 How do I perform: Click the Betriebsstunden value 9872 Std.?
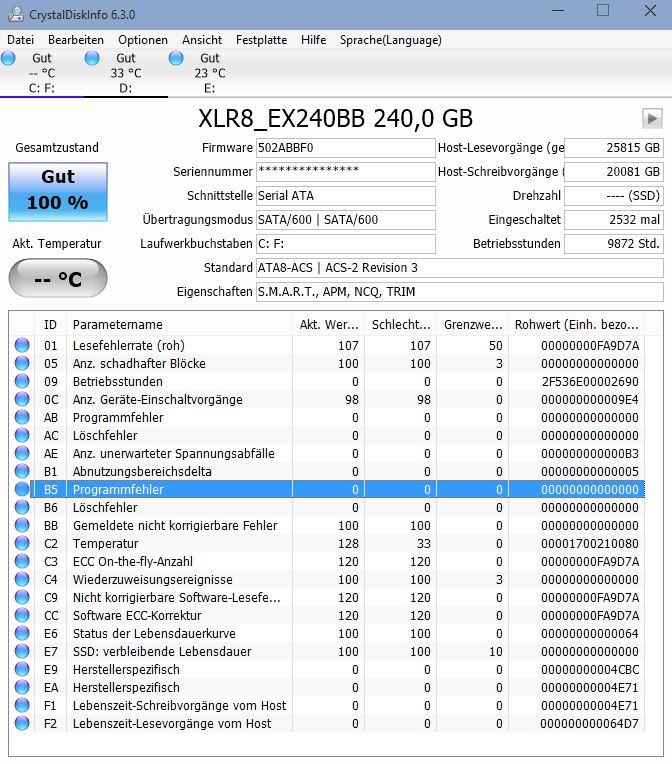tap(614, 244)
